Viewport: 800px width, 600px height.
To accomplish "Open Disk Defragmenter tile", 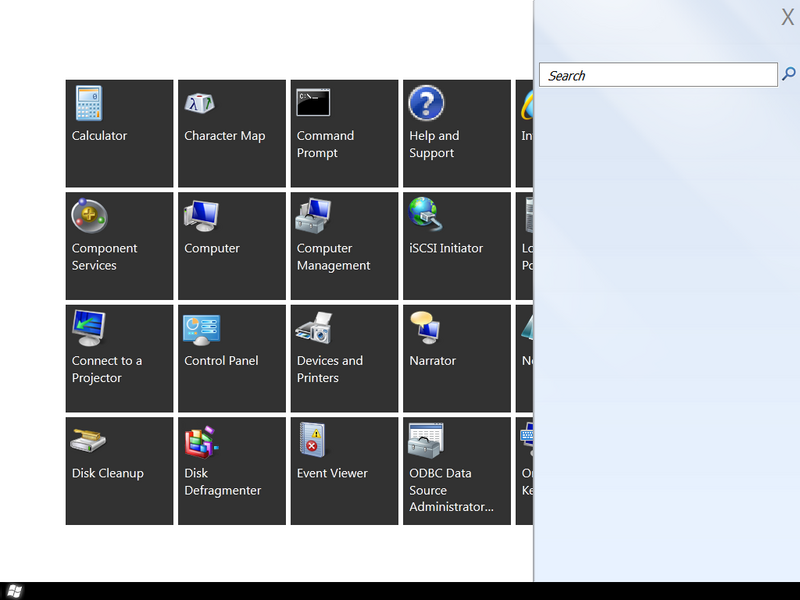I will tap(232, 471).
